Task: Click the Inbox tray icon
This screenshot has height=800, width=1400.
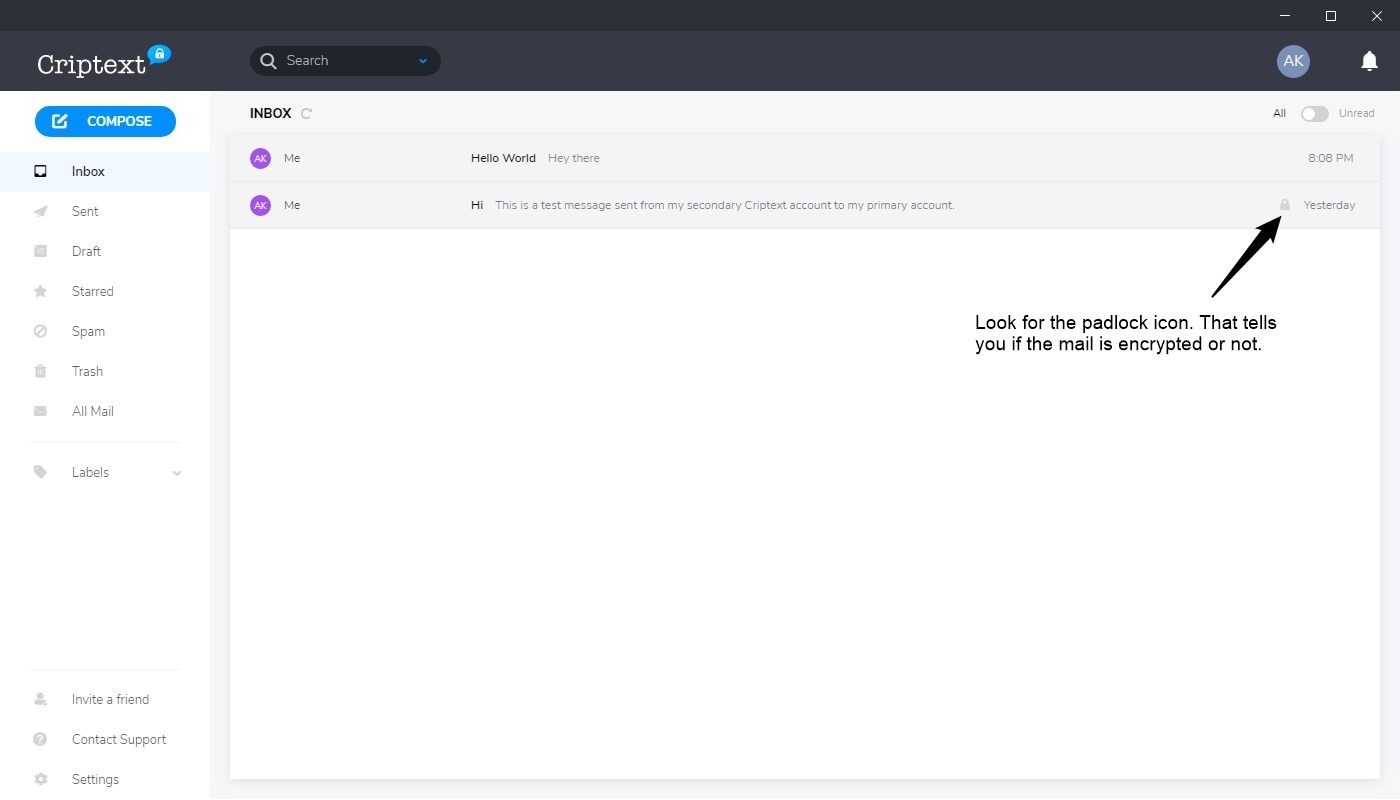Action: coord(40,171)
